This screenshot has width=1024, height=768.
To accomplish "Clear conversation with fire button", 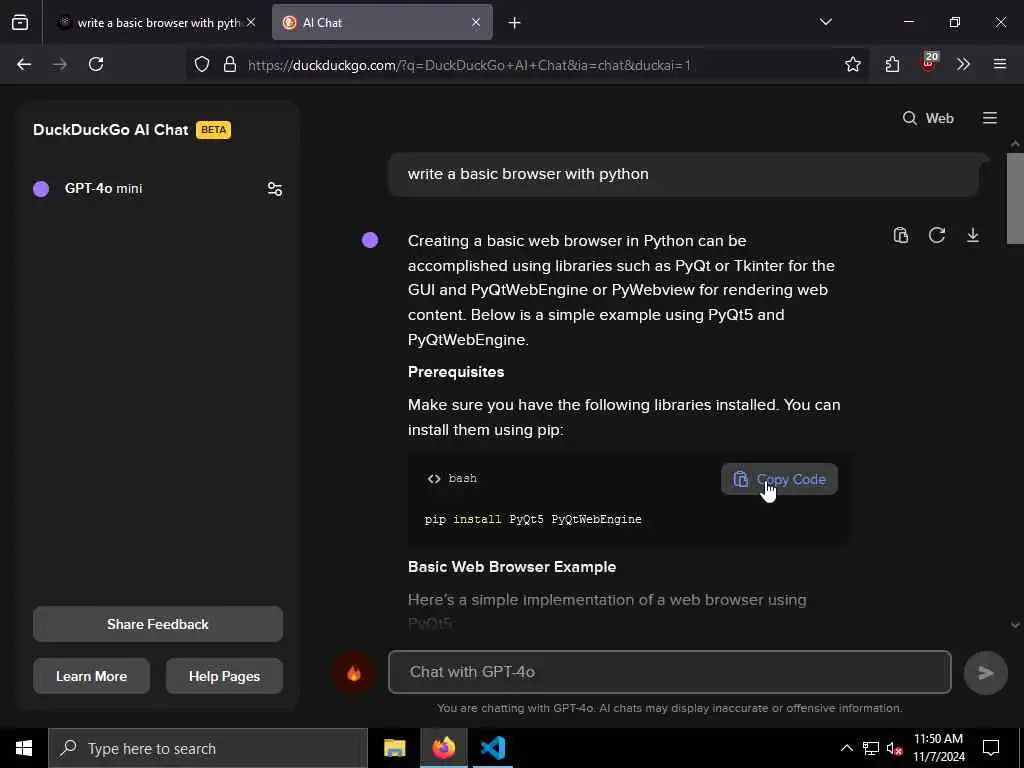I will click(353, 673).
